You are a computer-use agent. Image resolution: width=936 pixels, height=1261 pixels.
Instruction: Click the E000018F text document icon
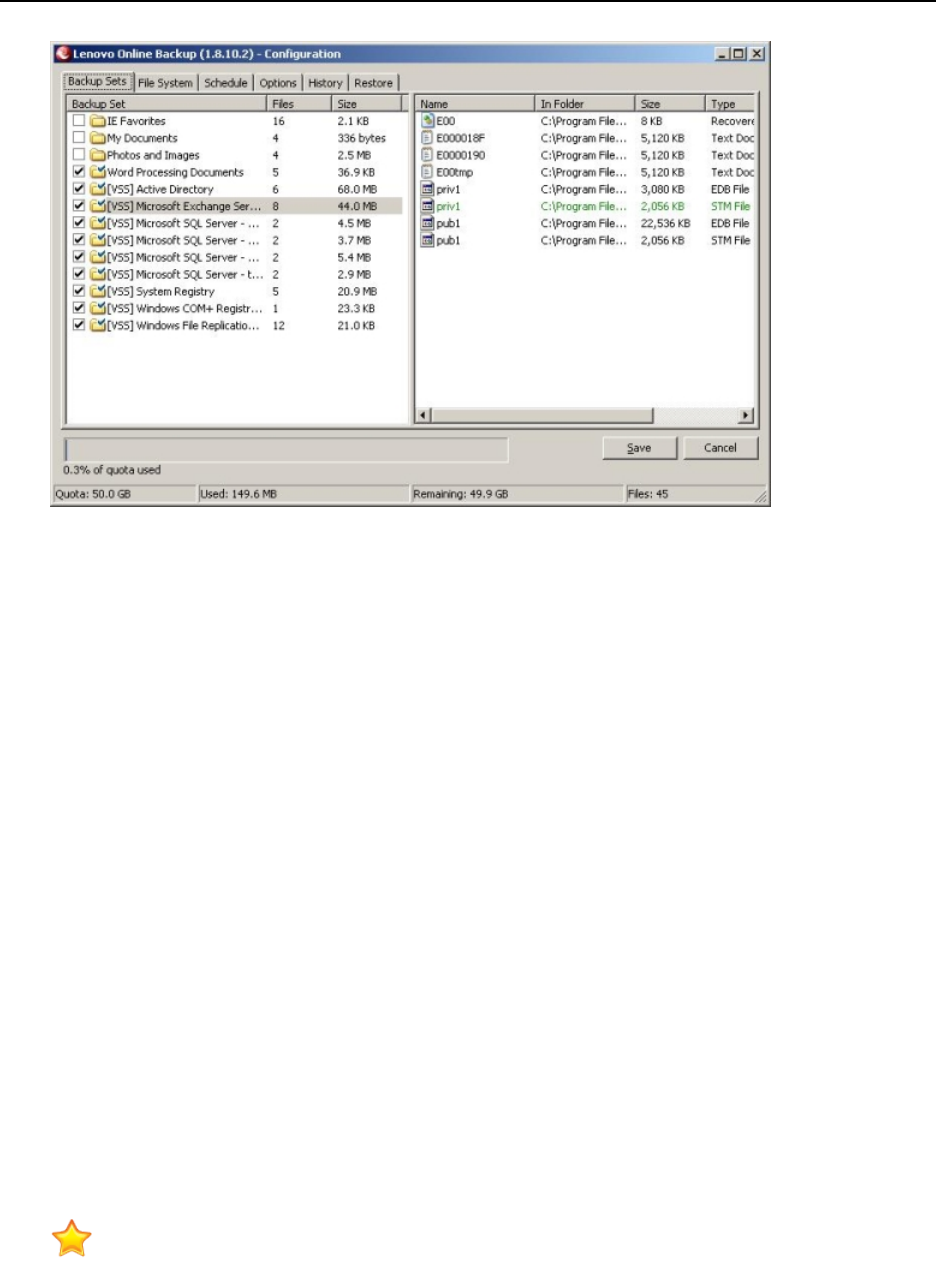427,138
